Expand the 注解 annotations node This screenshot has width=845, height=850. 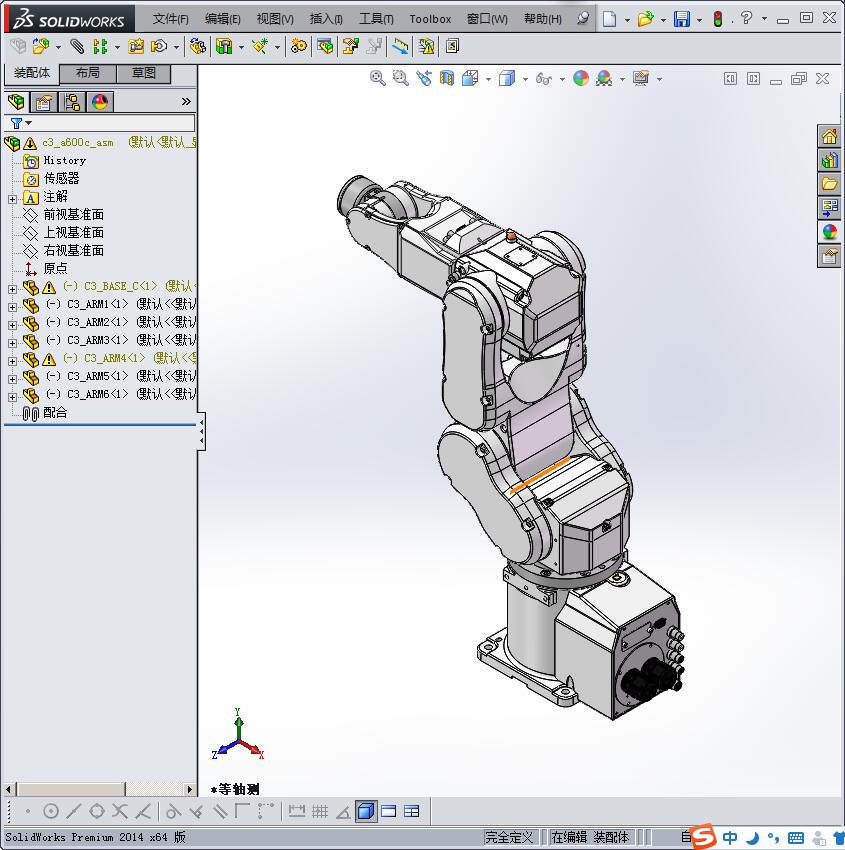click(x=12, y=199)
